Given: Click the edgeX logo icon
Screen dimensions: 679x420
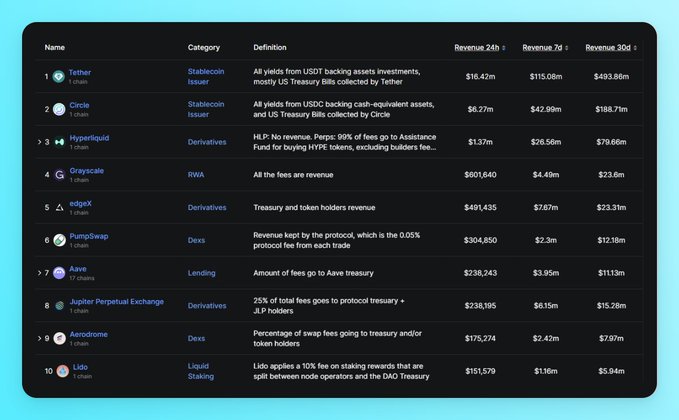Looking at the screenshot, I should [59, 208].
